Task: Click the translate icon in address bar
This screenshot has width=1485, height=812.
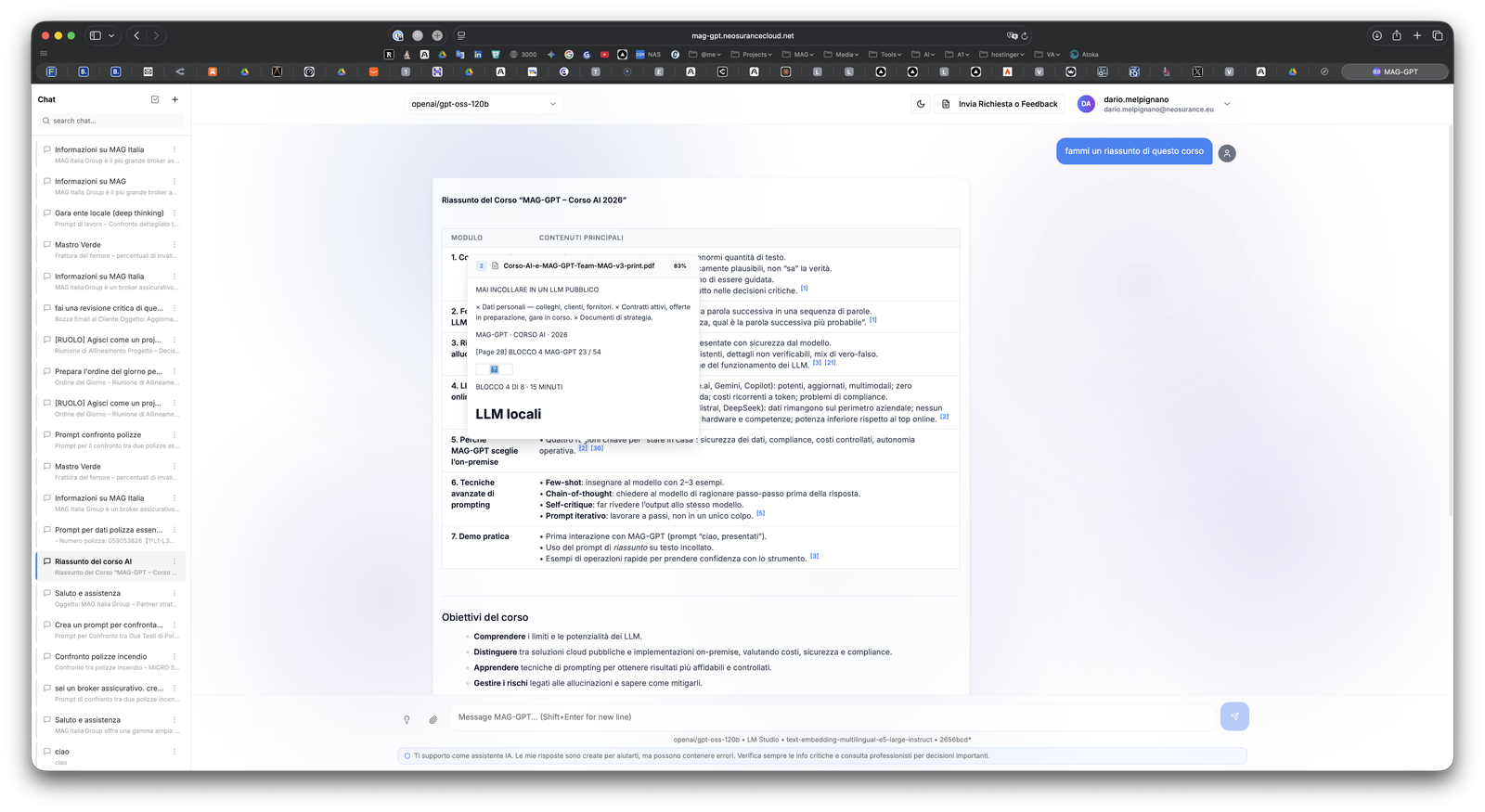Action: 1012,36
